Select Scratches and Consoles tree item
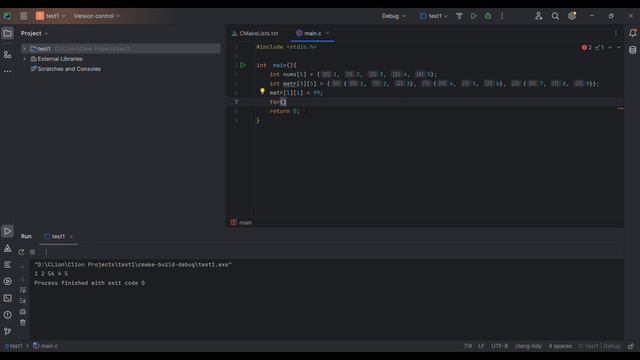The height and width of the screenshot is (360, 640). (x=65, y=69)
